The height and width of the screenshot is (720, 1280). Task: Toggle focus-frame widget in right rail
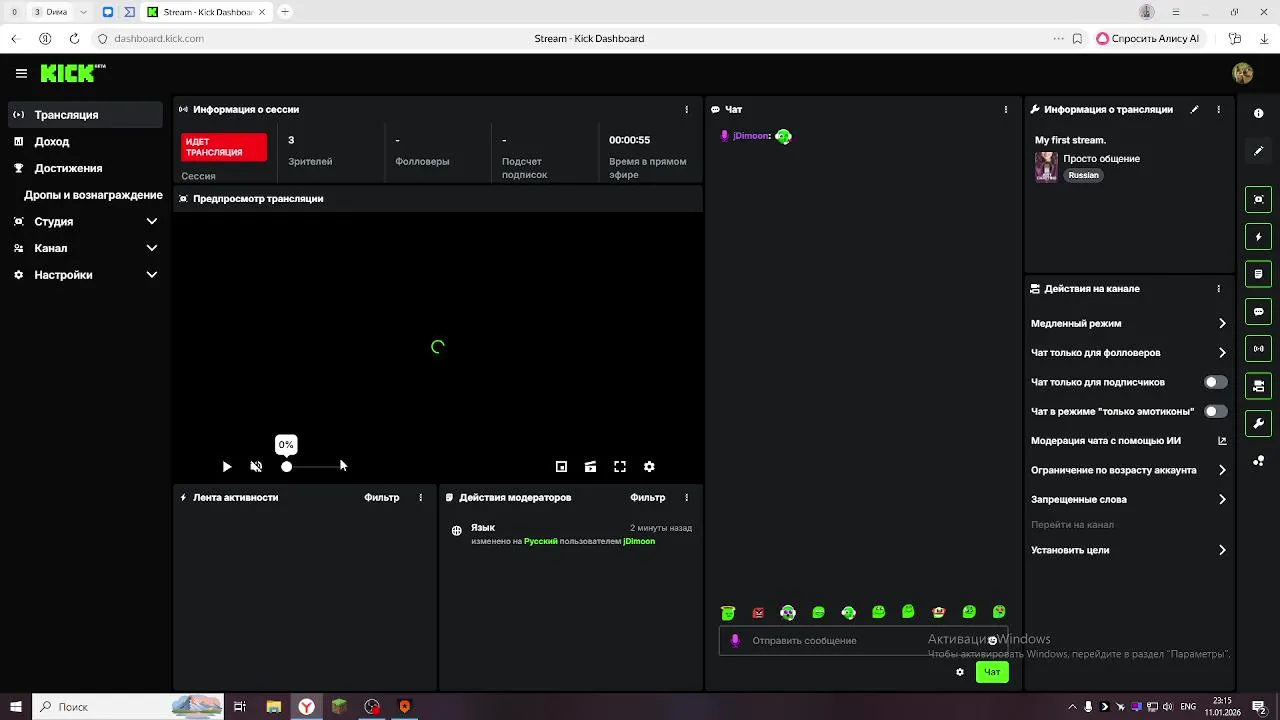(x=1259, y=200)
